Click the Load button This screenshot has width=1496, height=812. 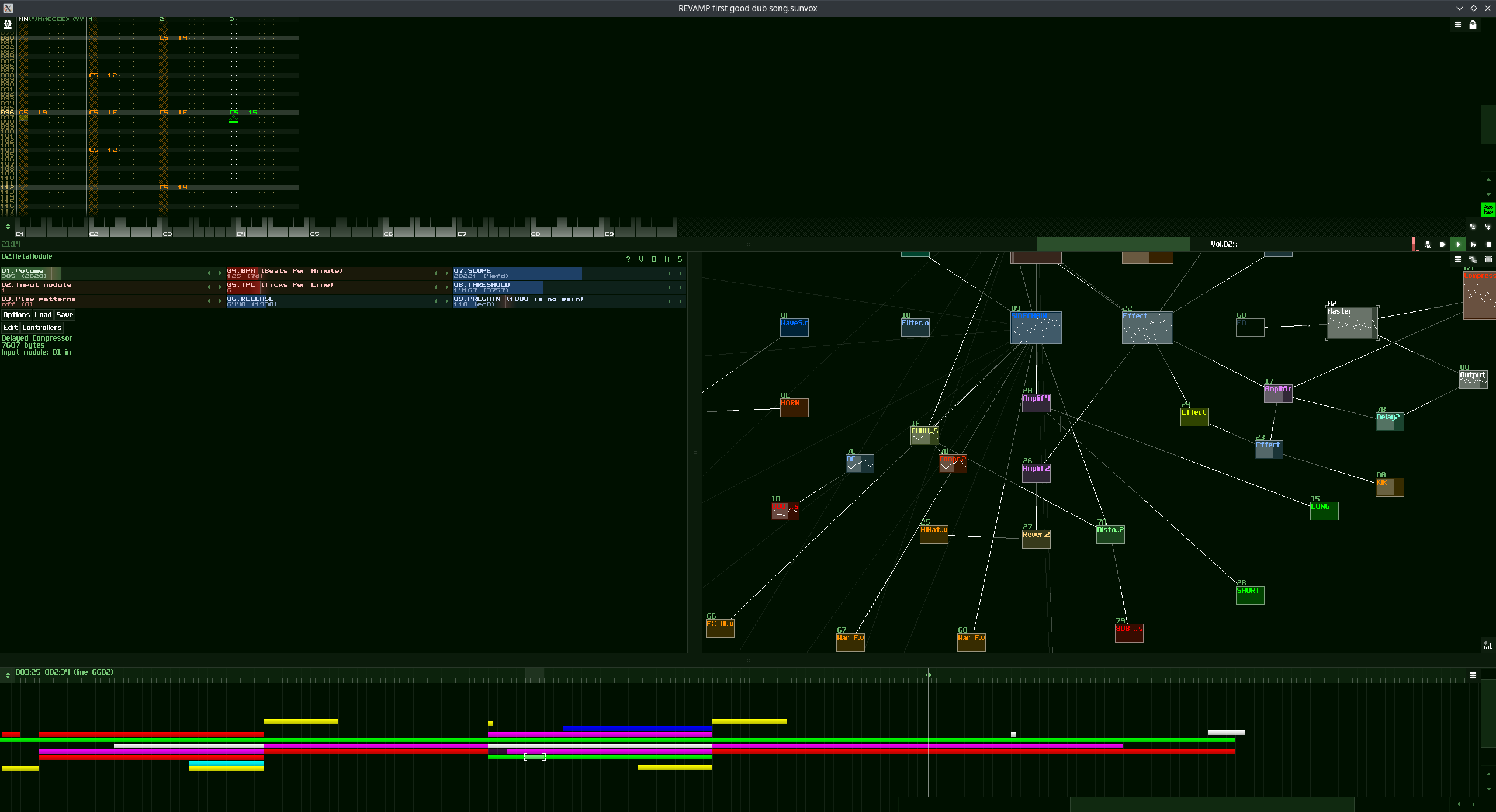pyautogui.click(x=43, y=315)
